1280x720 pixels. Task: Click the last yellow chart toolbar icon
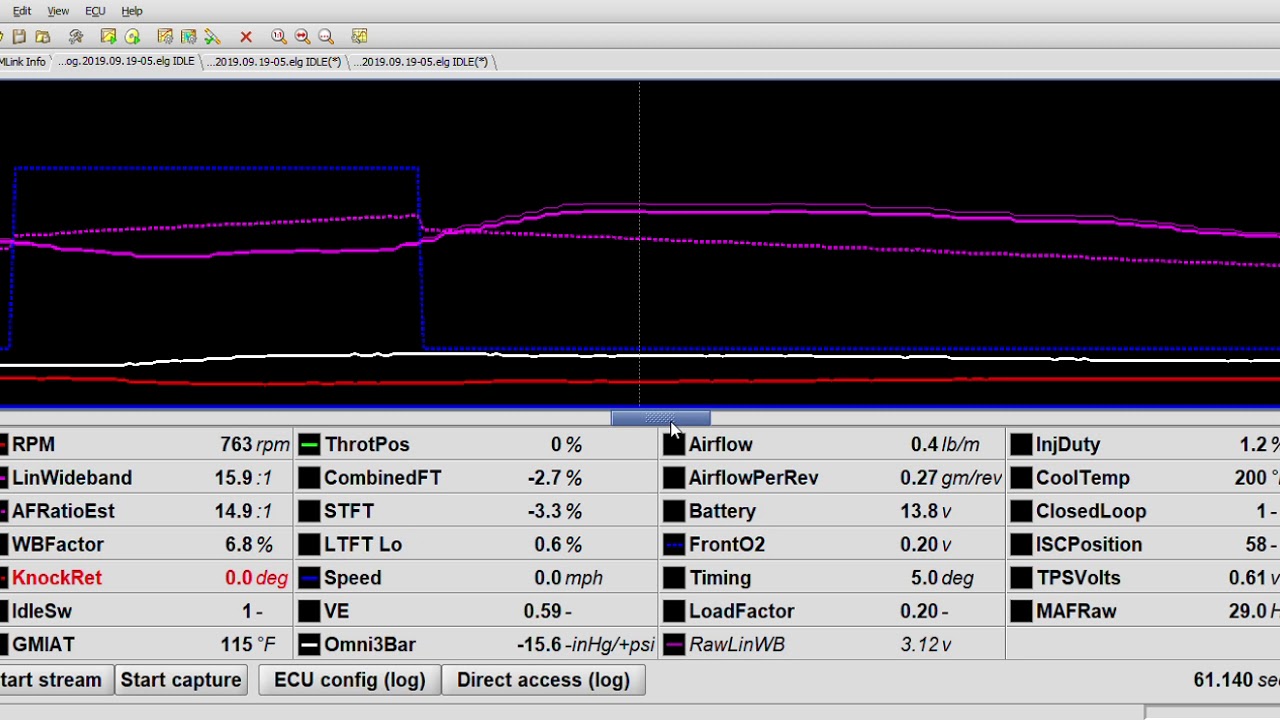[360, 37]
